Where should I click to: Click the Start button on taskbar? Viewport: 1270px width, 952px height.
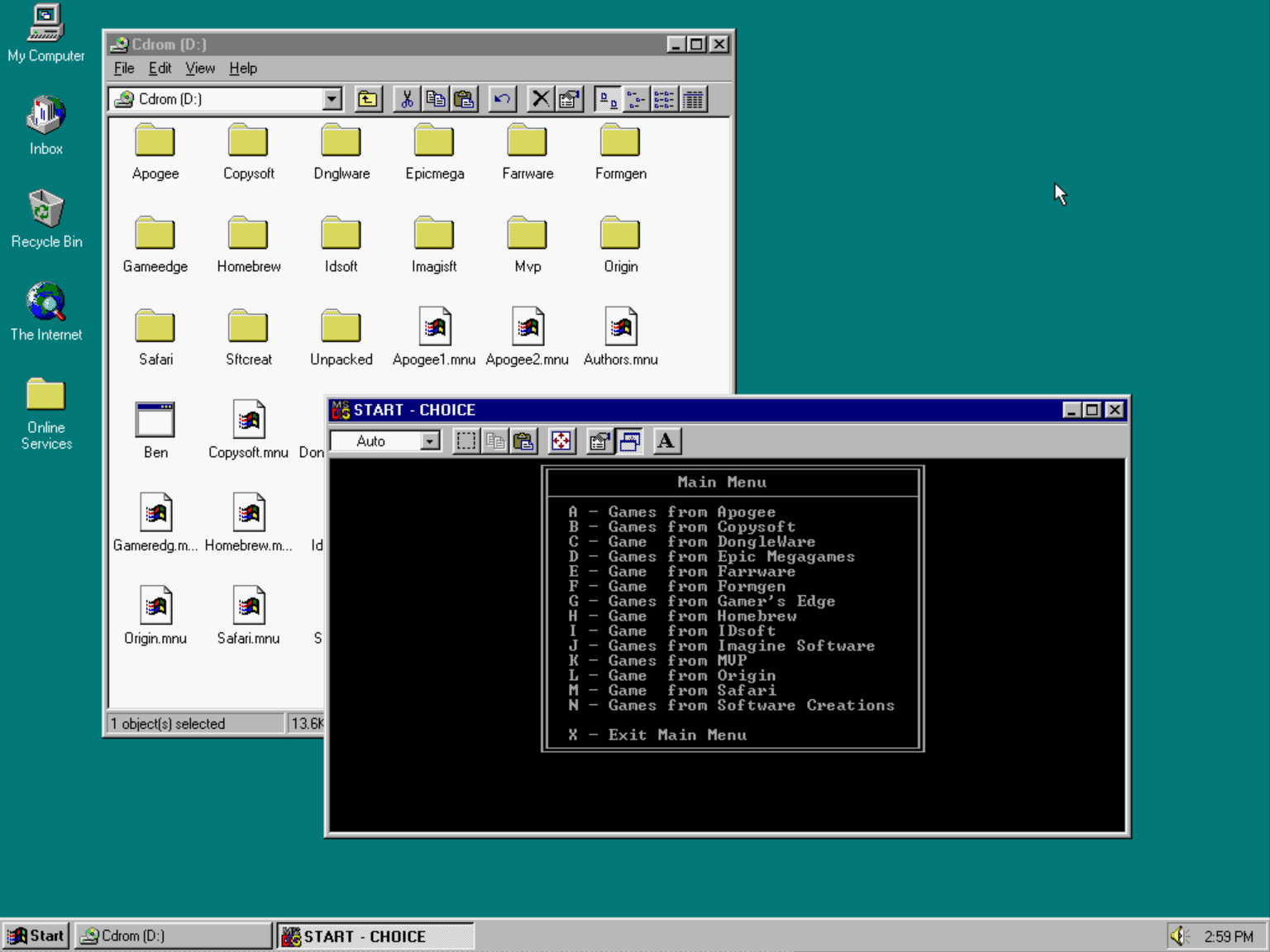click(x=36, y=935)
